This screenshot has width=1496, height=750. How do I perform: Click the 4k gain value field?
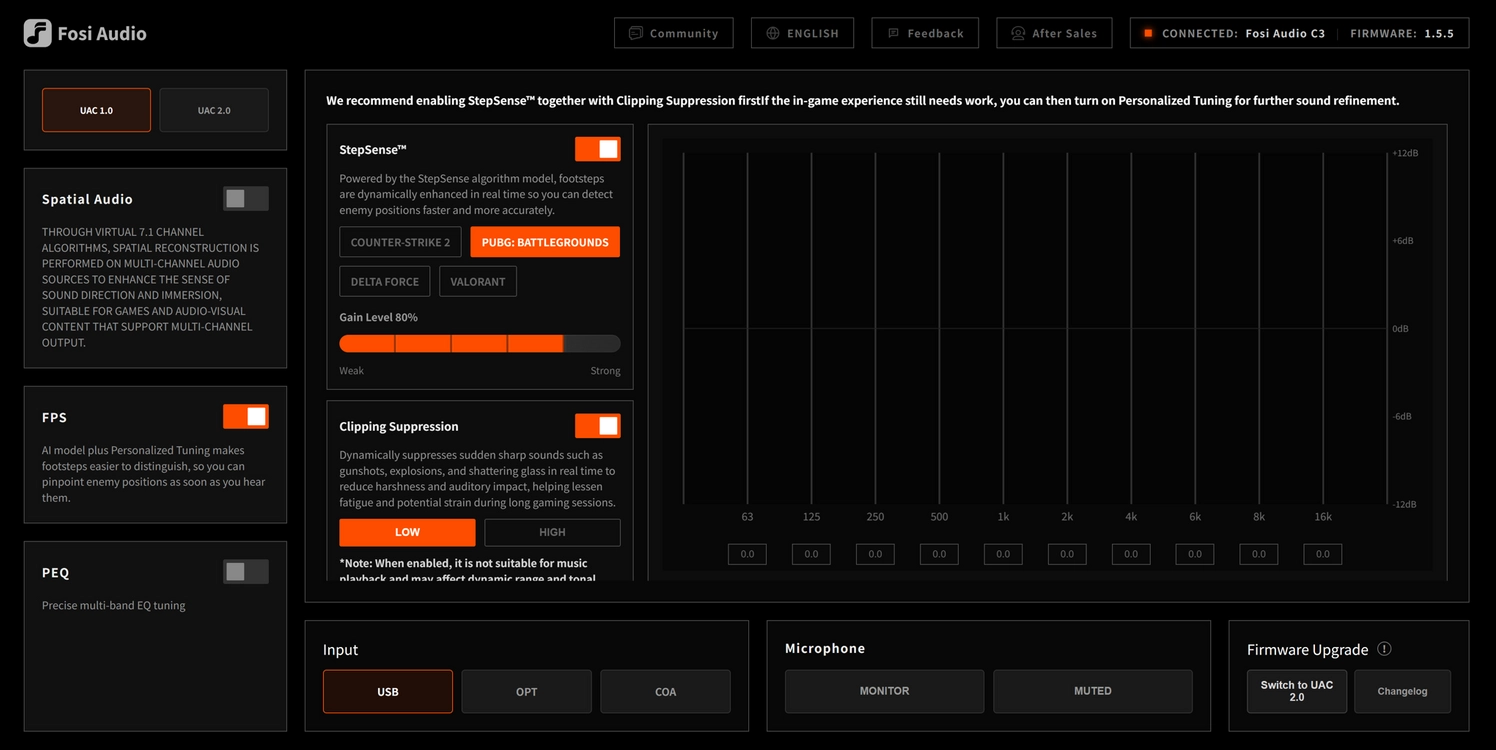1131,554
